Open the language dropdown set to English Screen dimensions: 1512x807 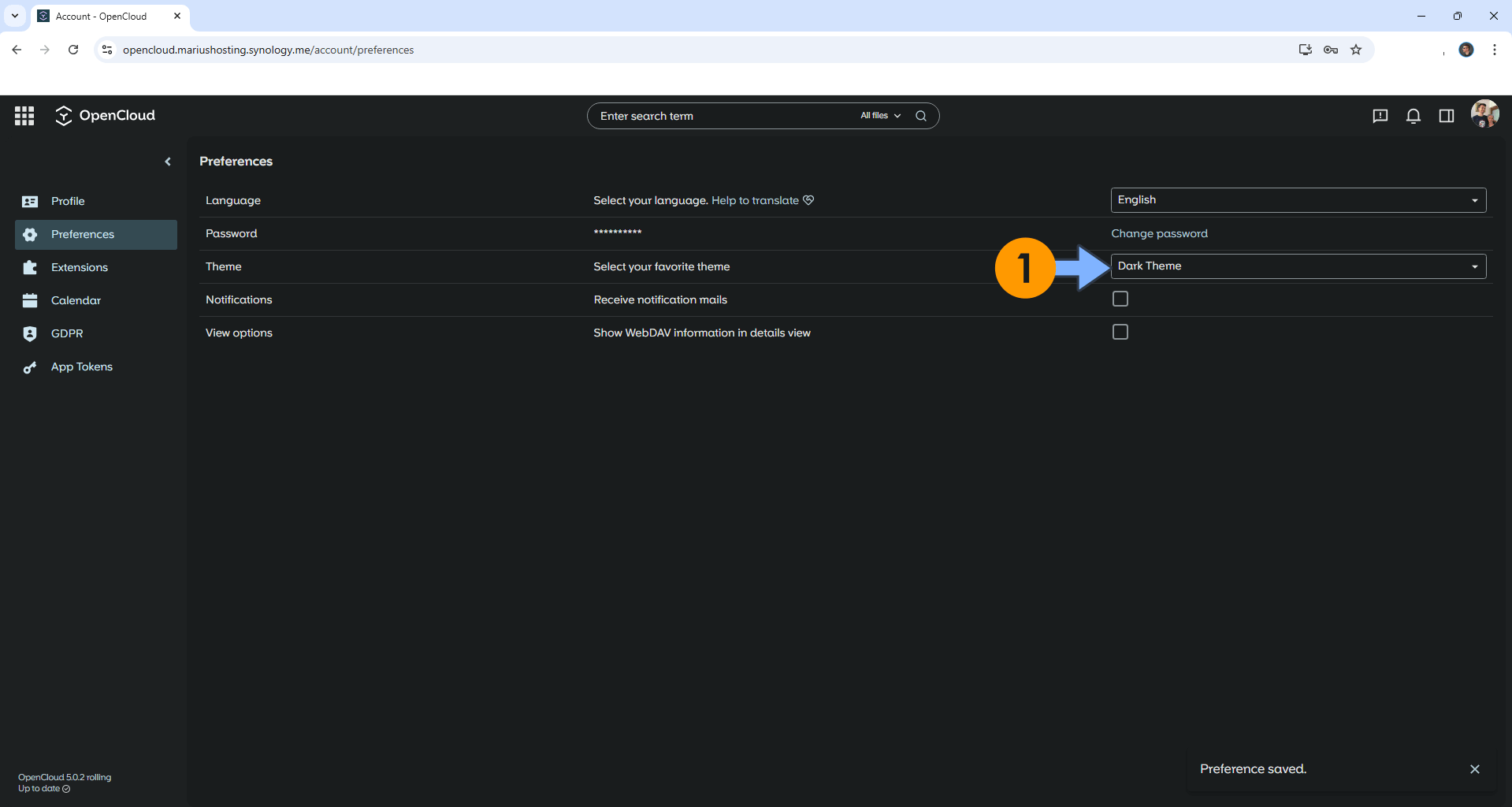(x=1297, y=199)
